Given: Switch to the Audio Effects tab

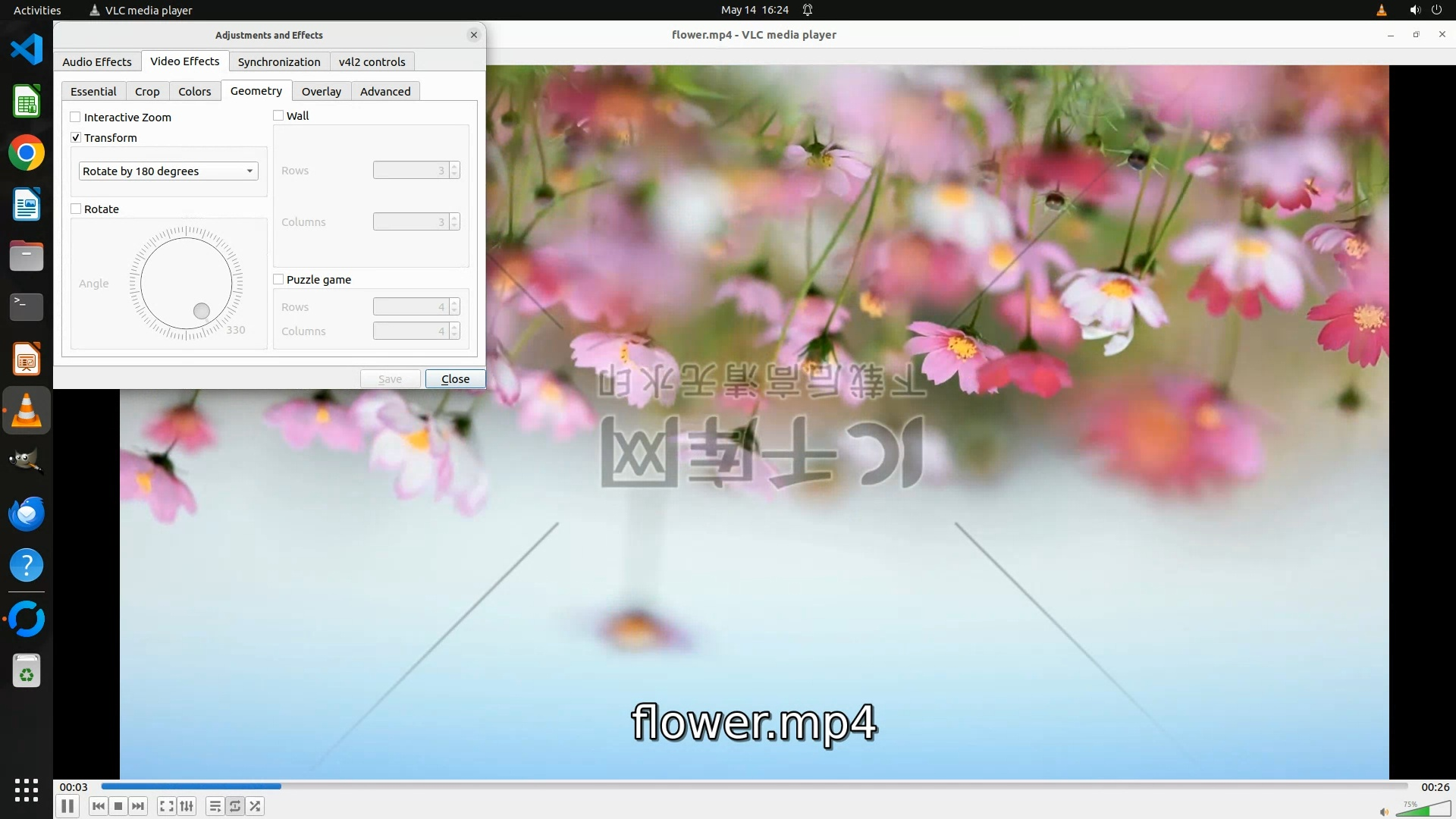Looking at the screenshot, I should coord(96,61).
